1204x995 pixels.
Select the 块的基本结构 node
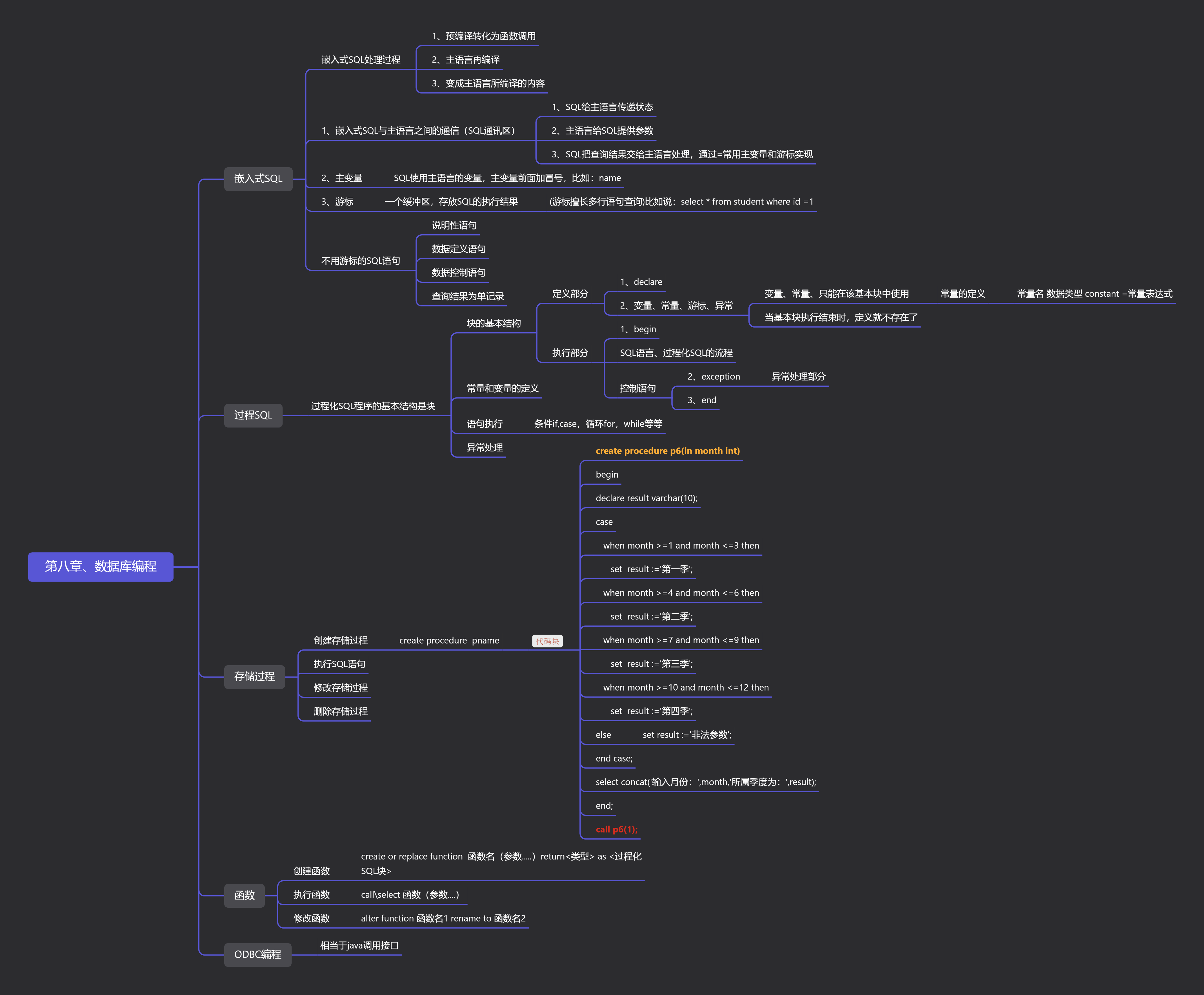coord(494,323)
